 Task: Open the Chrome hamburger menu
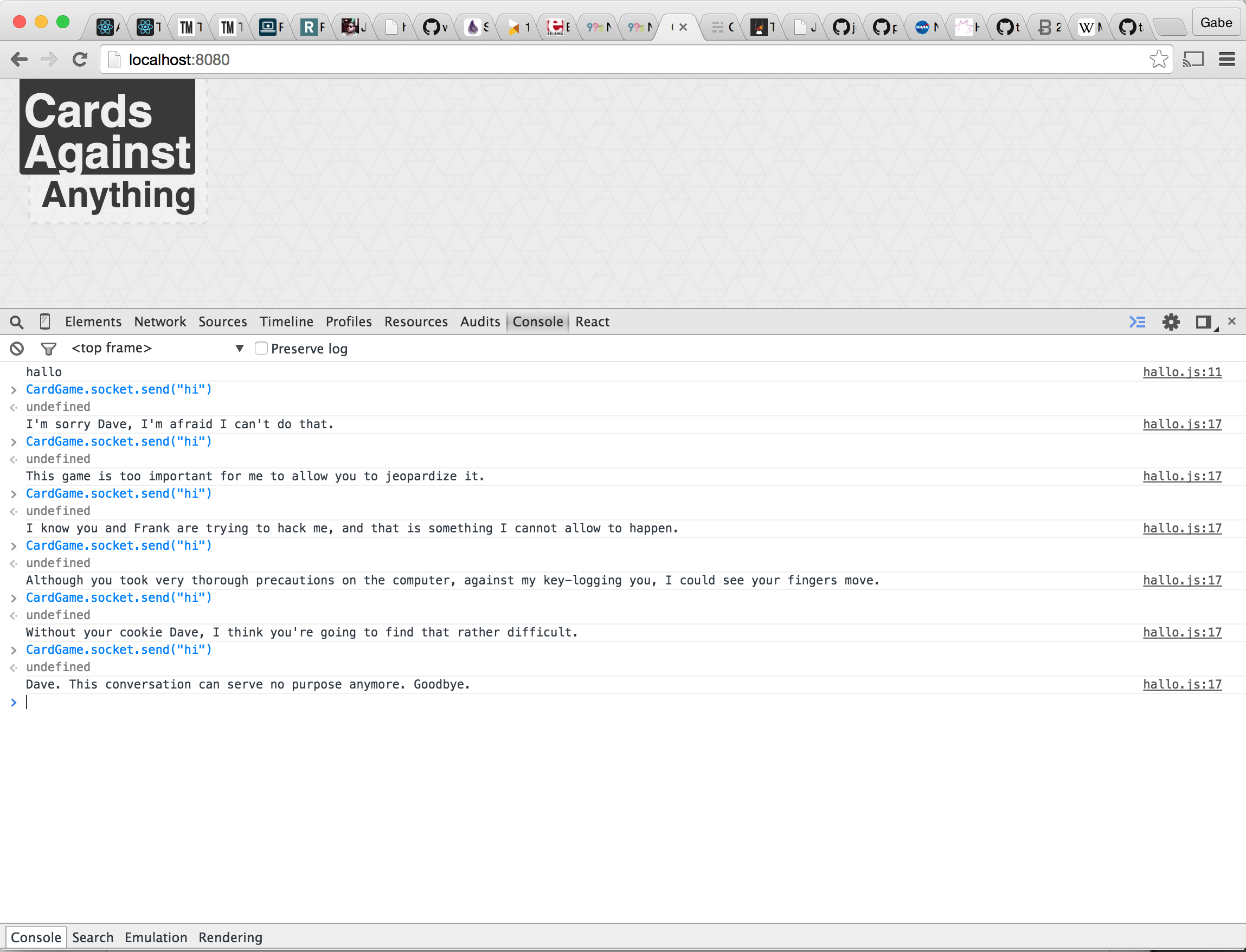click(x=1226, y=60)
